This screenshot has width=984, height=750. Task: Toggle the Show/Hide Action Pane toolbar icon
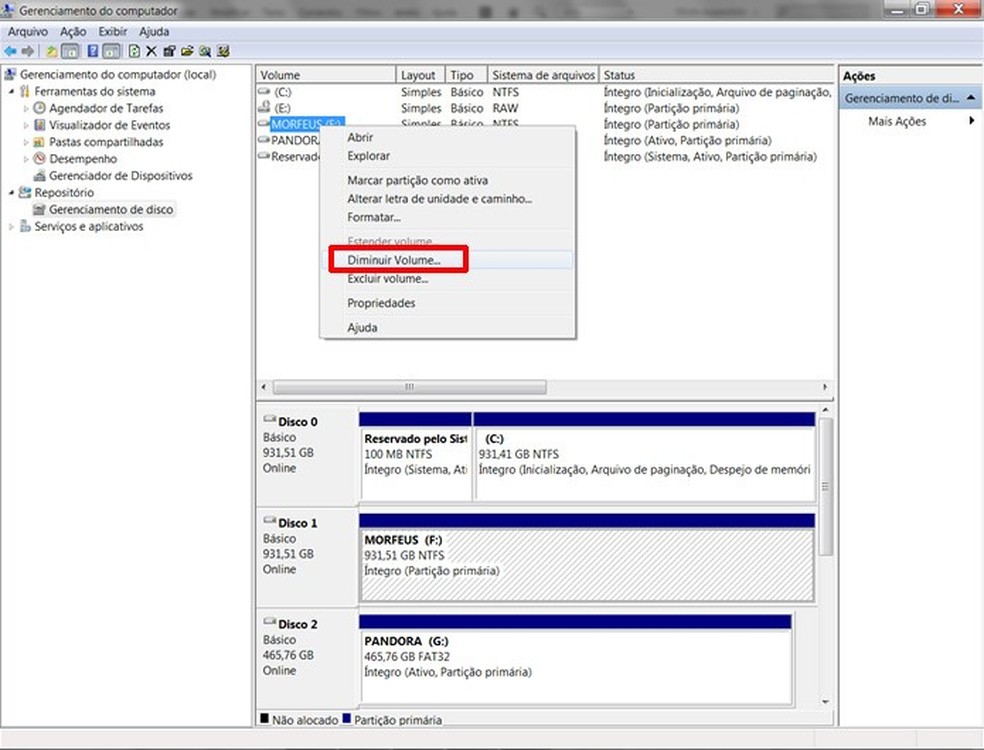[x=111, y=51]
